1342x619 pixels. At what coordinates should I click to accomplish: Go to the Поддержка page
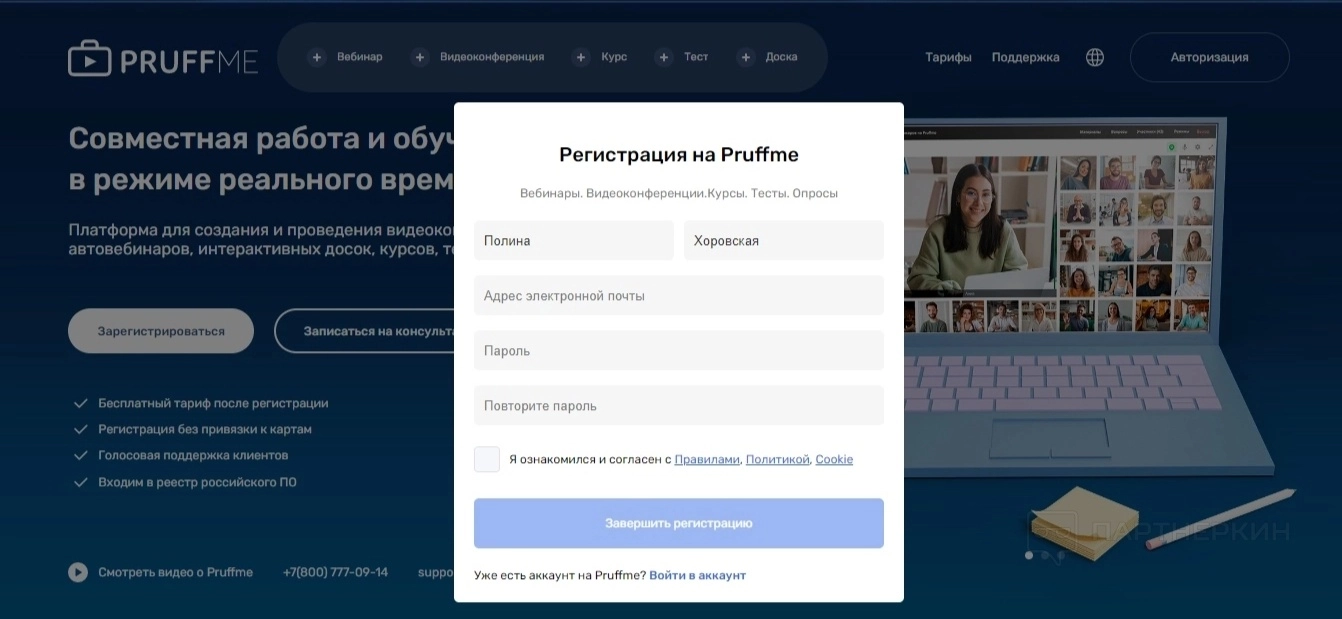(x=1025, y=57)
